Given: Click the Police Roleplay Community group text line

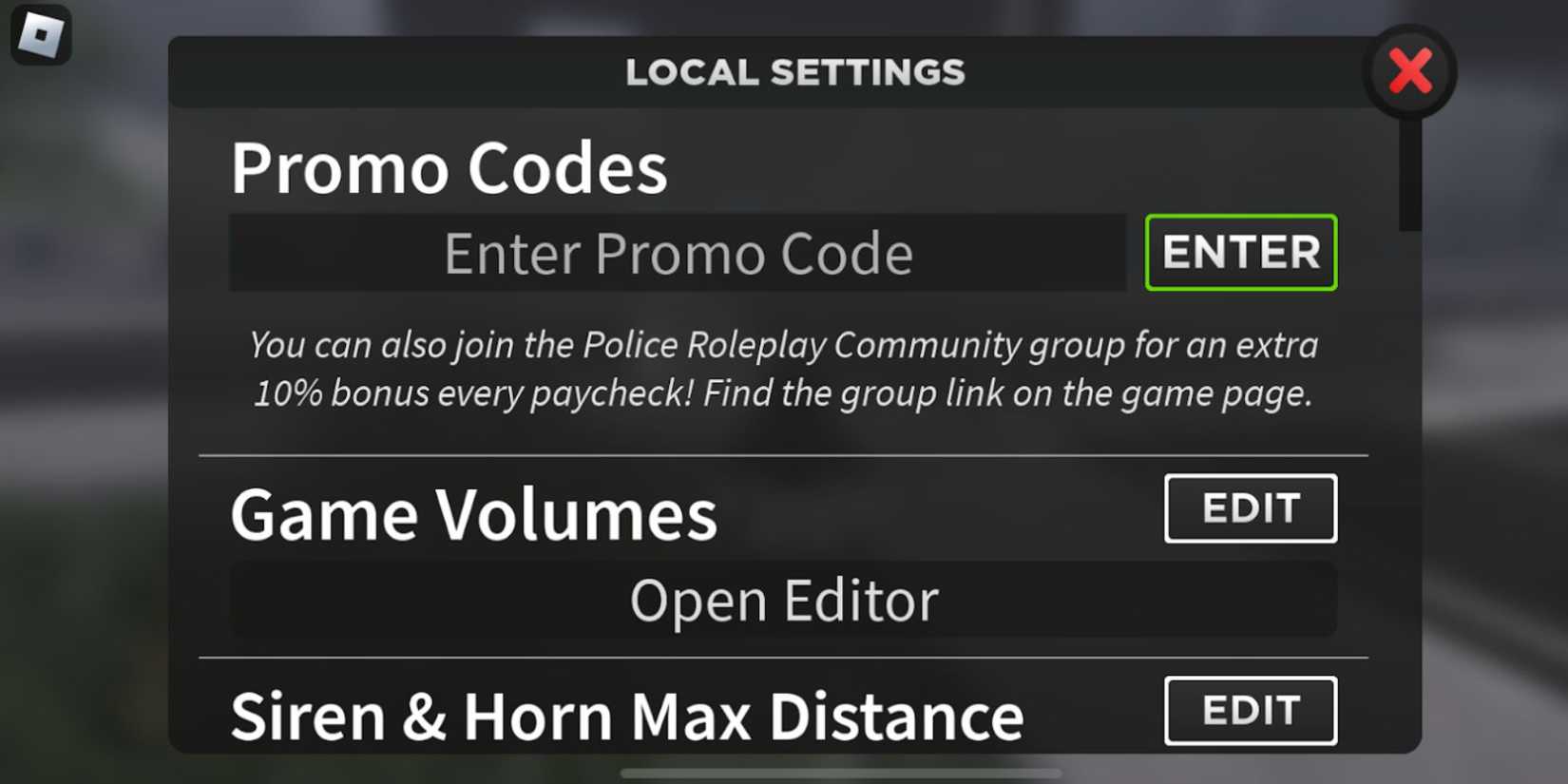Looking at the screenshot, I should (784, 344).
